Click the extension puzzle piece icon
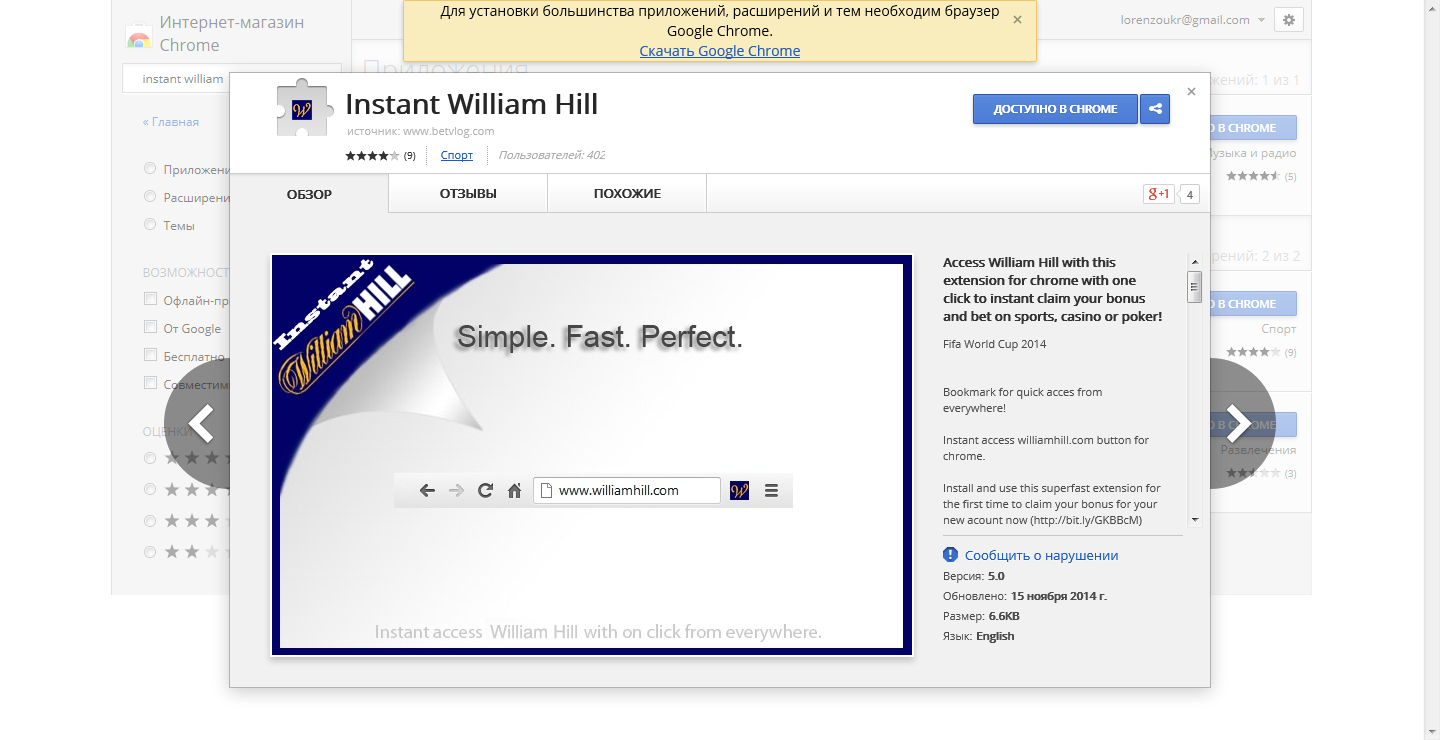 304,107
